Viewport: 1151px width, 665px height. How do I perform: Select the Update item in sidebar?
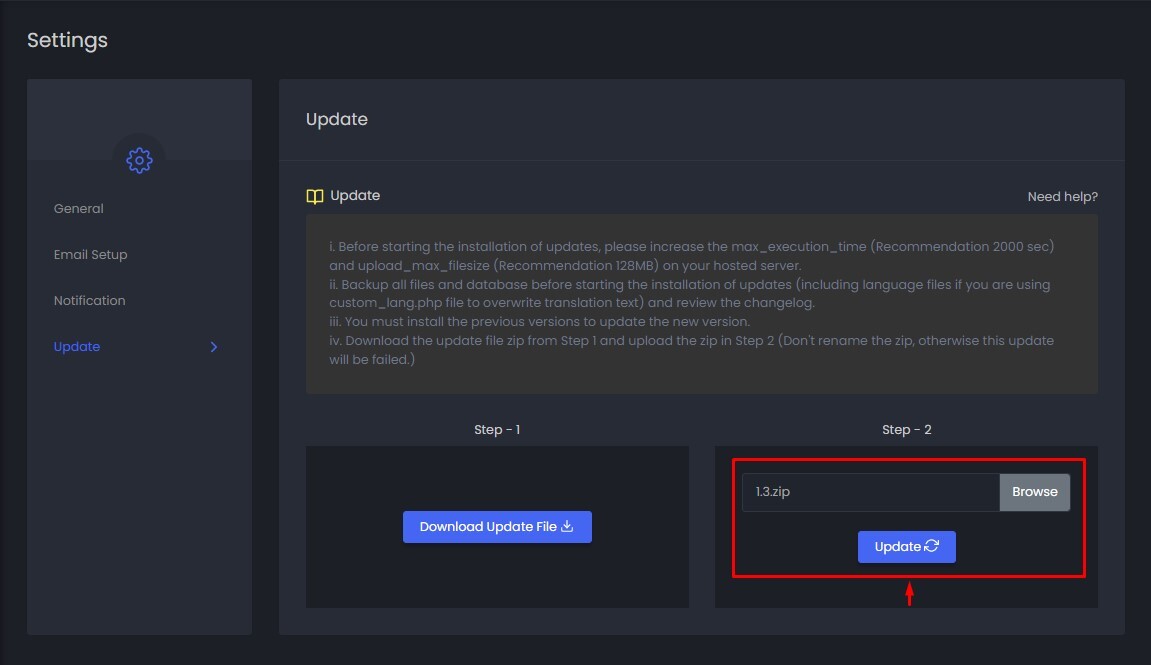click(x=77, y=347)
